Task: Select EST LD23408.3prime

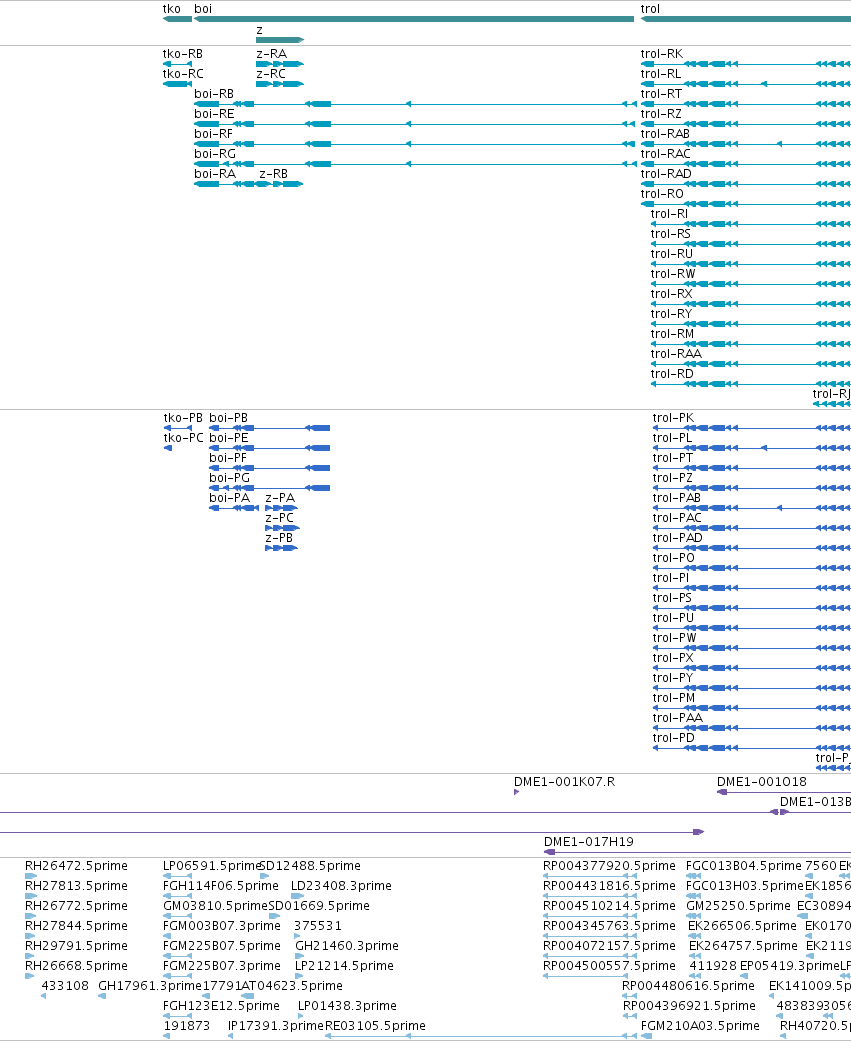Action: coord(341,886)
